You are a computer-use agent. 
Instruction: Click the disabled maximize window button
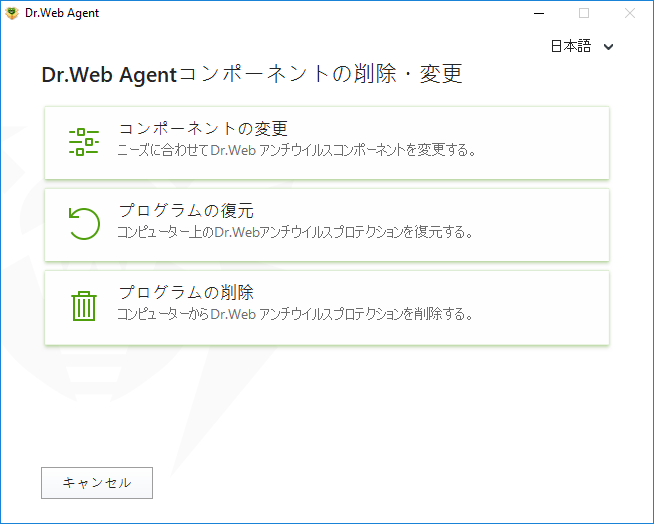pyautogui.click(x=584, y=13)
